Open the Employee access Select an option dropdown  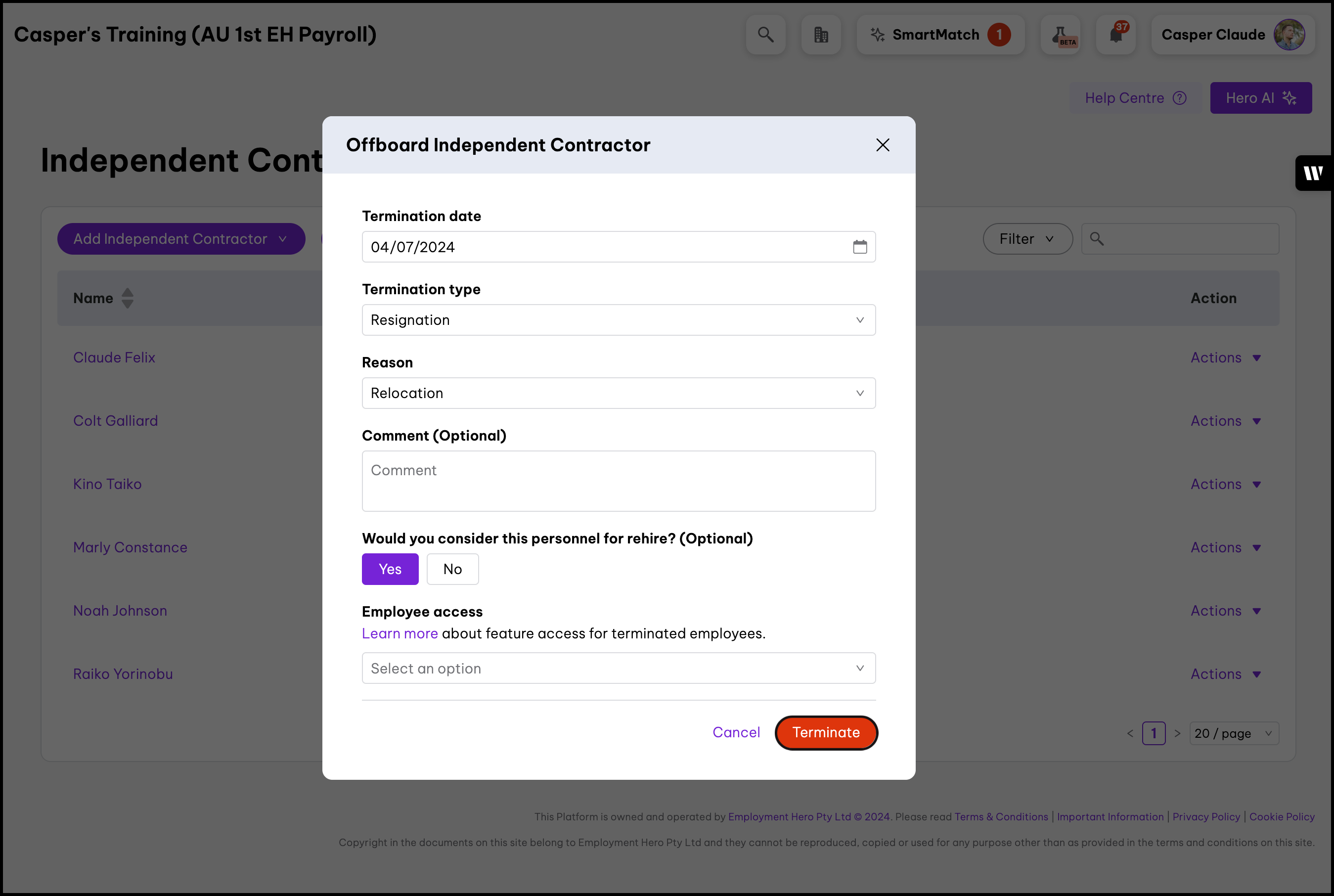618,668
